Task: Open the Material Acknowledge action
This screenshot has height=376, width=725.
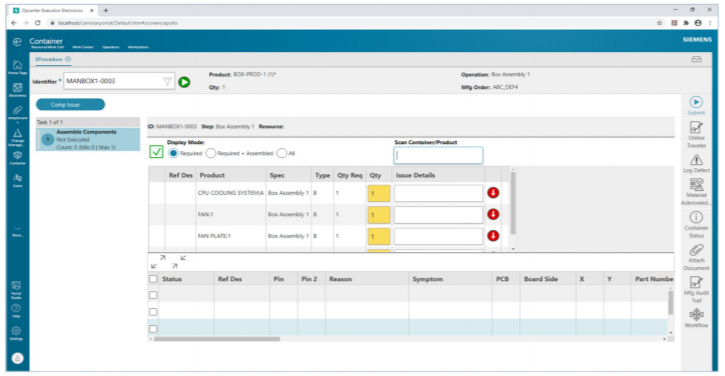Action: point(696,185)
